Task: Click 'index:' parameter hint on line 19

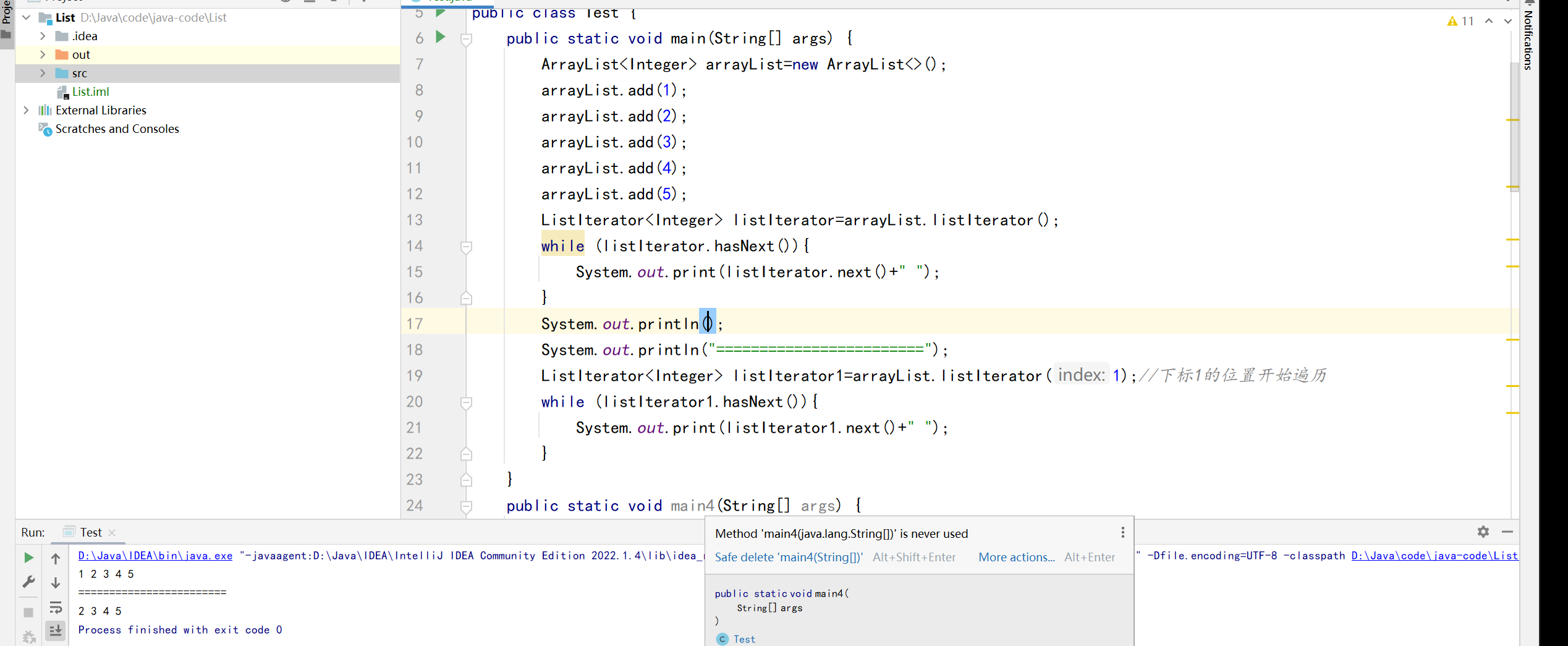Action: 1081,375
